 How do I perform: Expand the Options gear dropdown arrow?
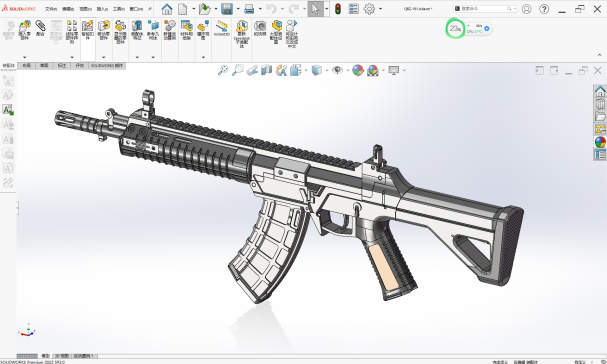click(381, 9)
